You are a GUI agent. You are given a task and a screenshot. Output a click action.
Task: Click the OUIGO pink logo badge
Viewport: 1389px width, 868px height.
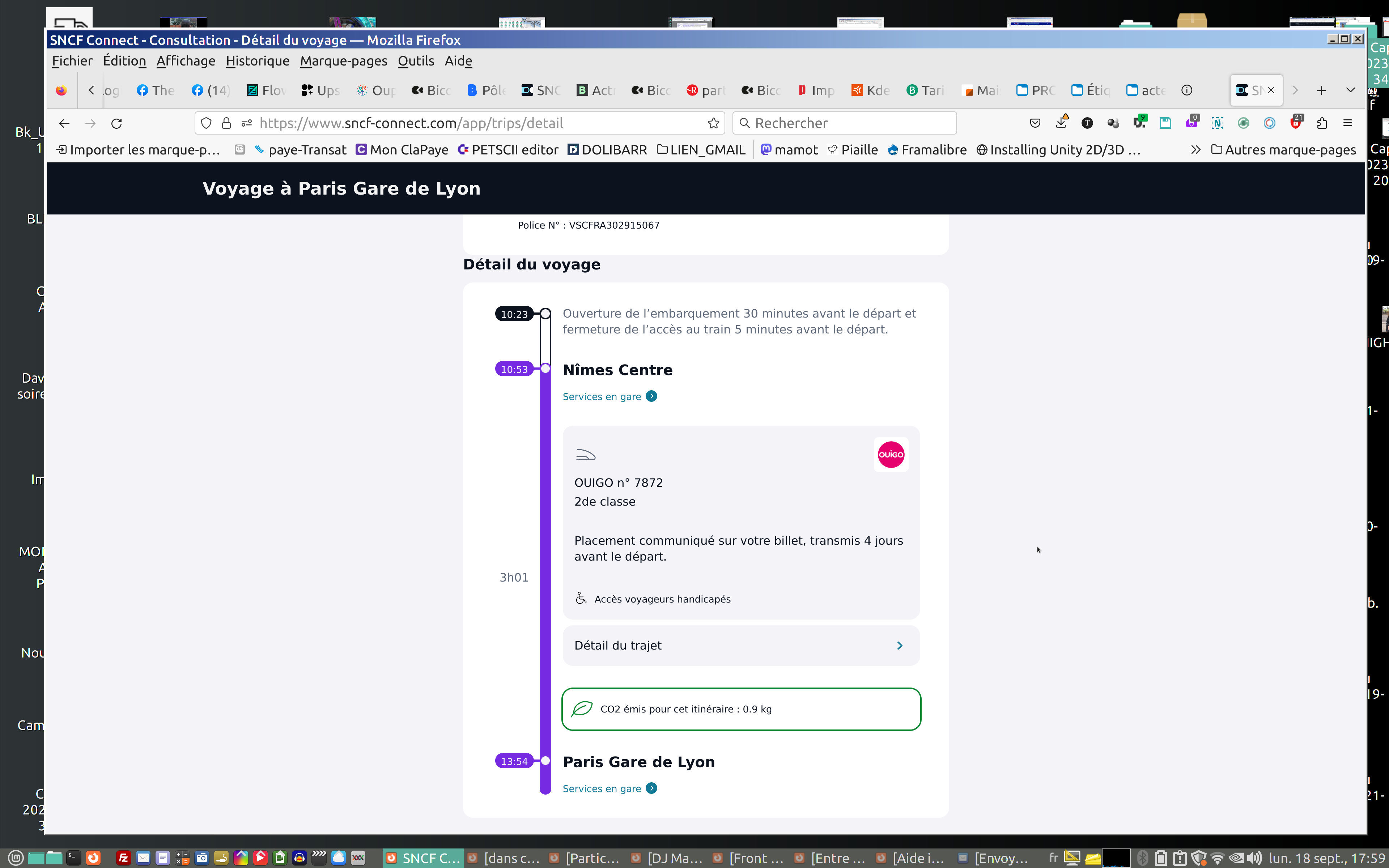pyautogui.click(x=891, y=455)
